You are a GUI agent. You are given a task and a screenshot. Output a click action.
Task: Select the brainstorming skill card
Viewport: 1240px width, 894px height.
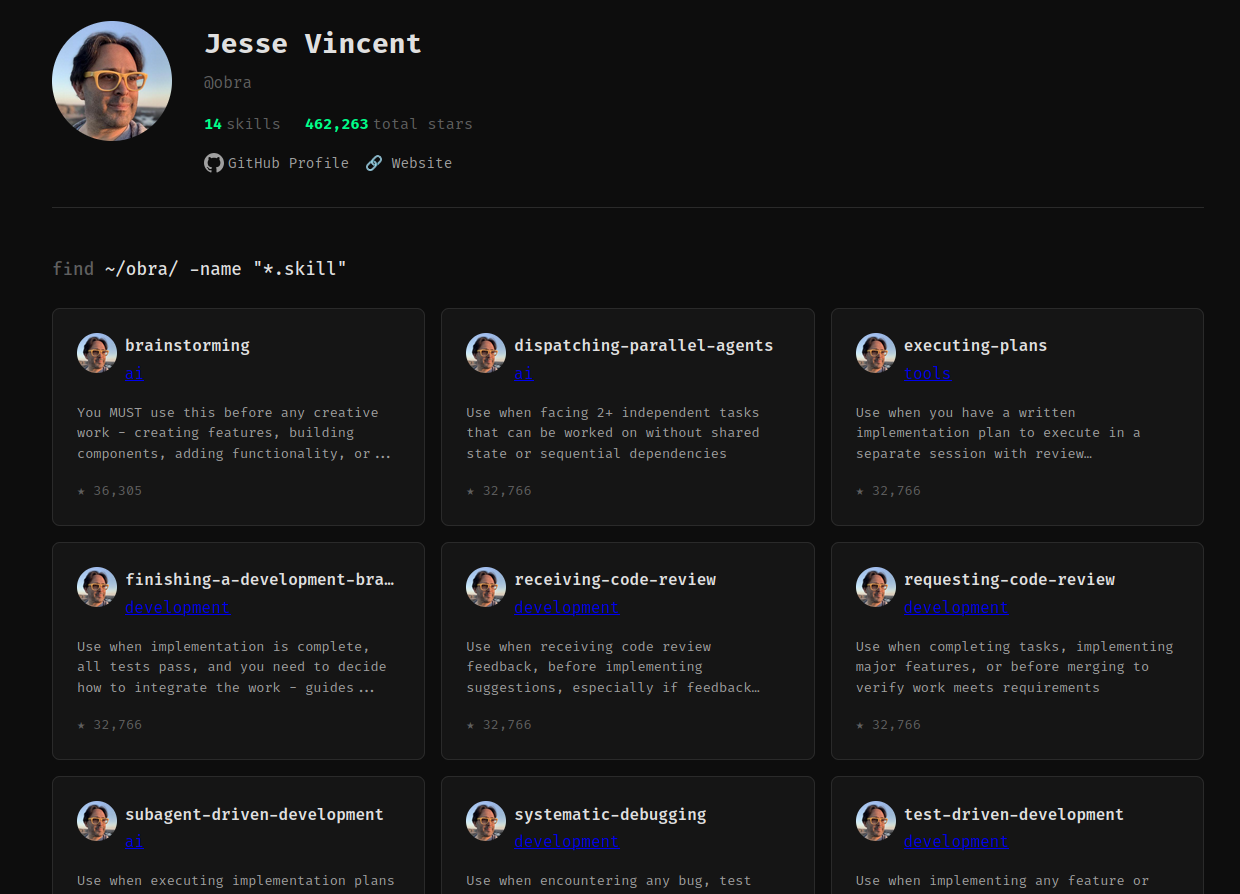pos(238,417)
